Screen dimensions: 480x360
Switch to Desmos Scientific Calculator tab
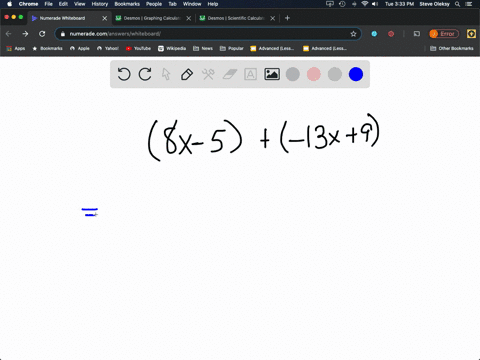236,18
